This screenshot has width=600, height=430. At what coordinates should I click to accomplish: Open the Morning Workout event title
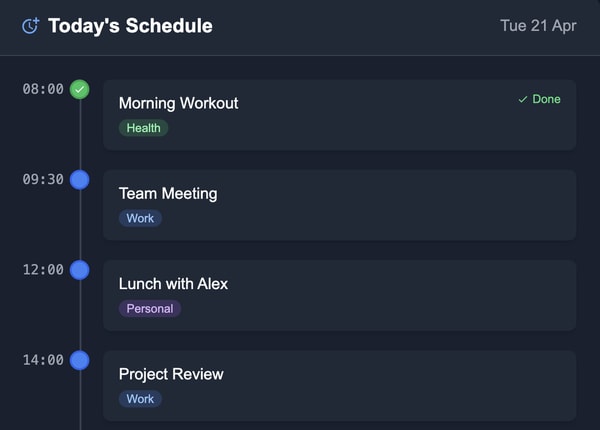(x=178, y=103)
